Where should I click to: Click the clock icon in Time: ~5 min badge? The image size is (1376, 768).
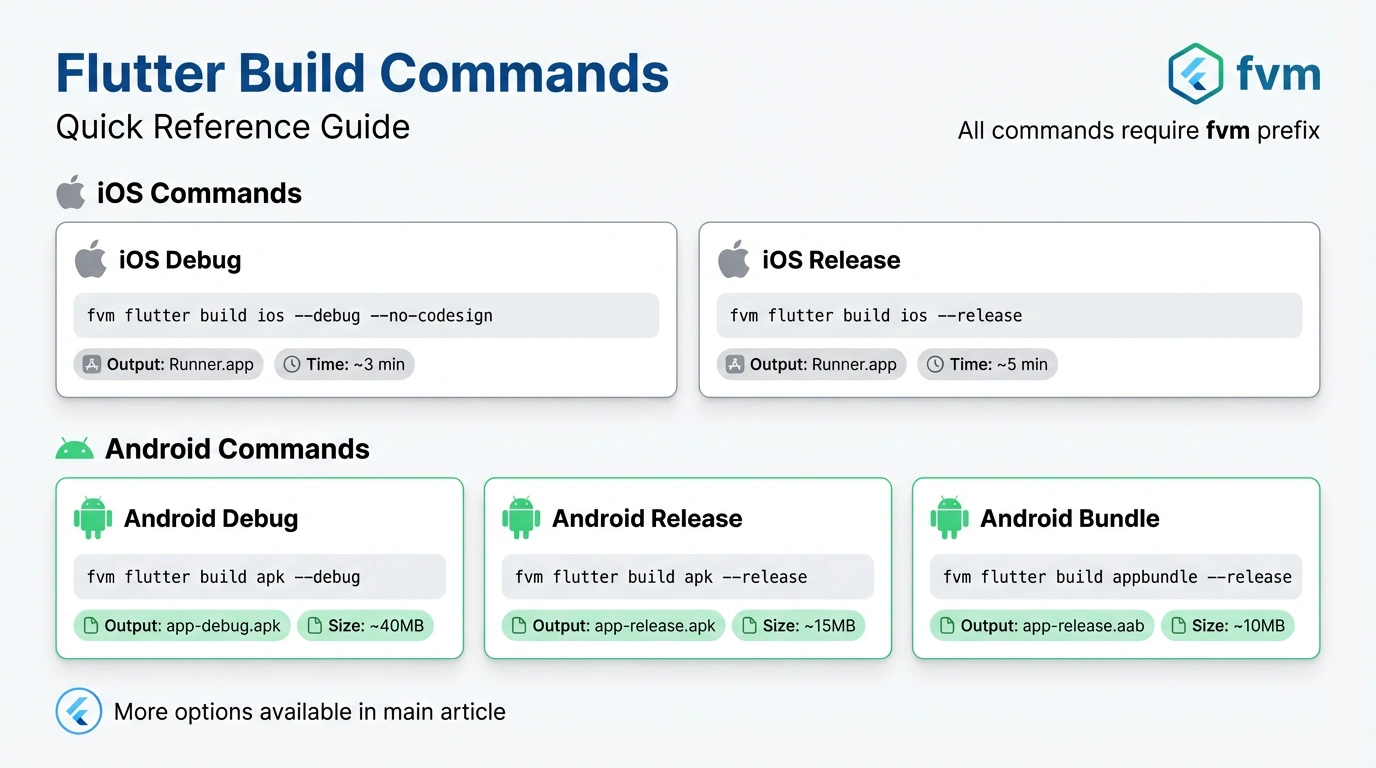click(x=935, y=364)
